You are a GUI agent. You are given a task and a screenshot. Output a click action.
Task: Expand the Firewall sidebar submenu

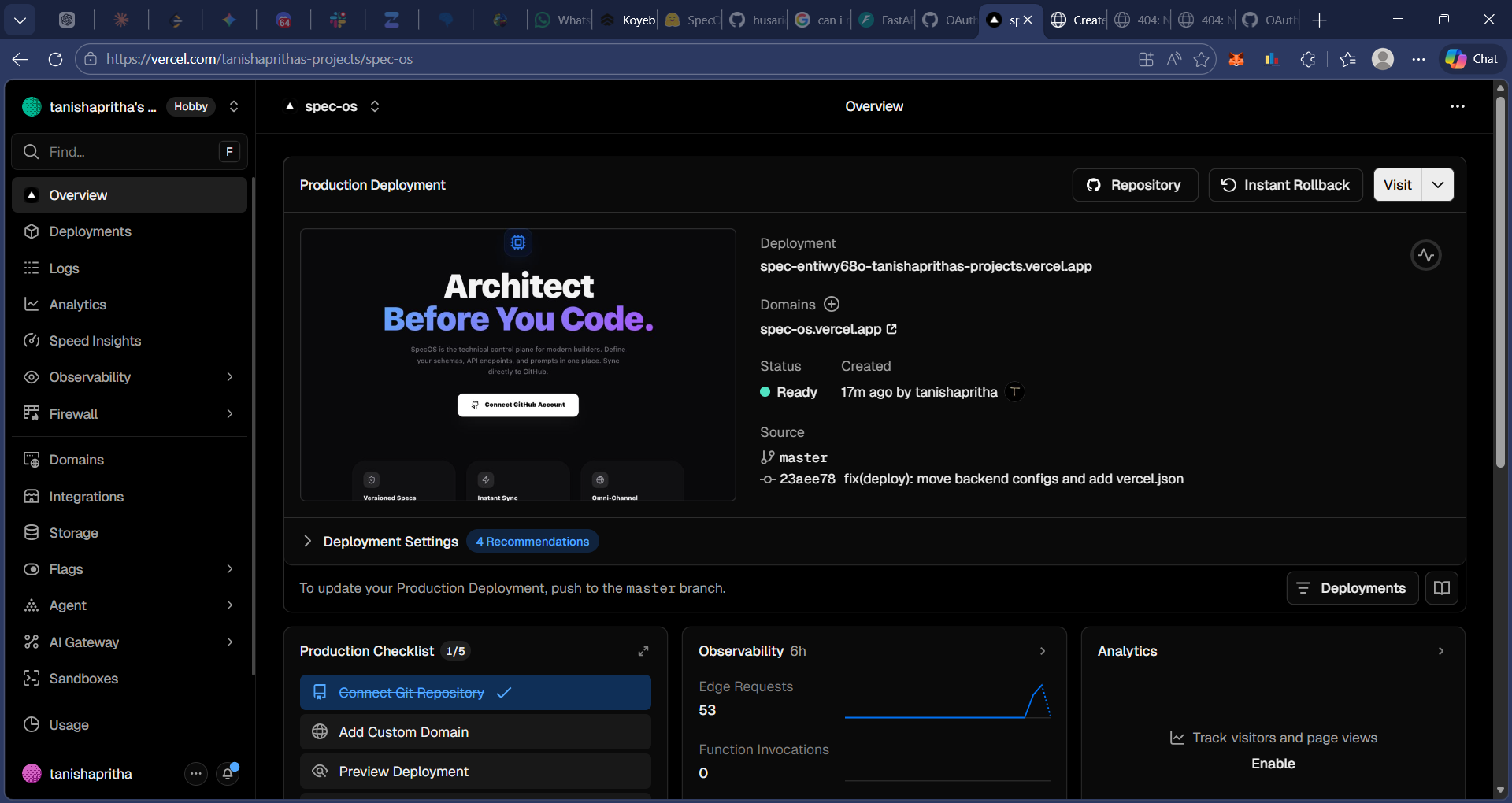tap(229, 413)
